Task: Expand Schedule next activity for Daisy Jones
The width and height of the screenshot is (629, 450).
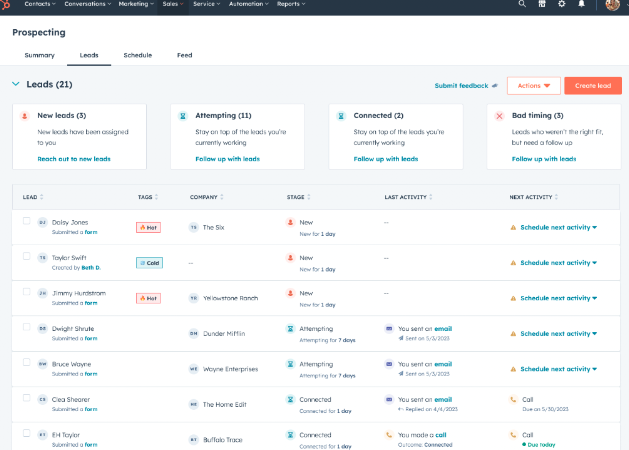Action: (x=558, y=227)
